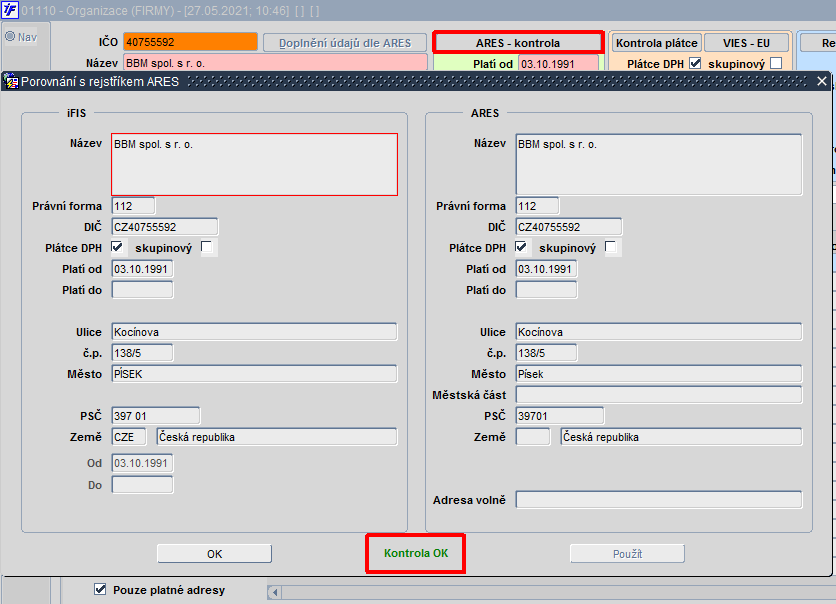Click ARES empty Země code field
The image size is (836, 604).
533,437
